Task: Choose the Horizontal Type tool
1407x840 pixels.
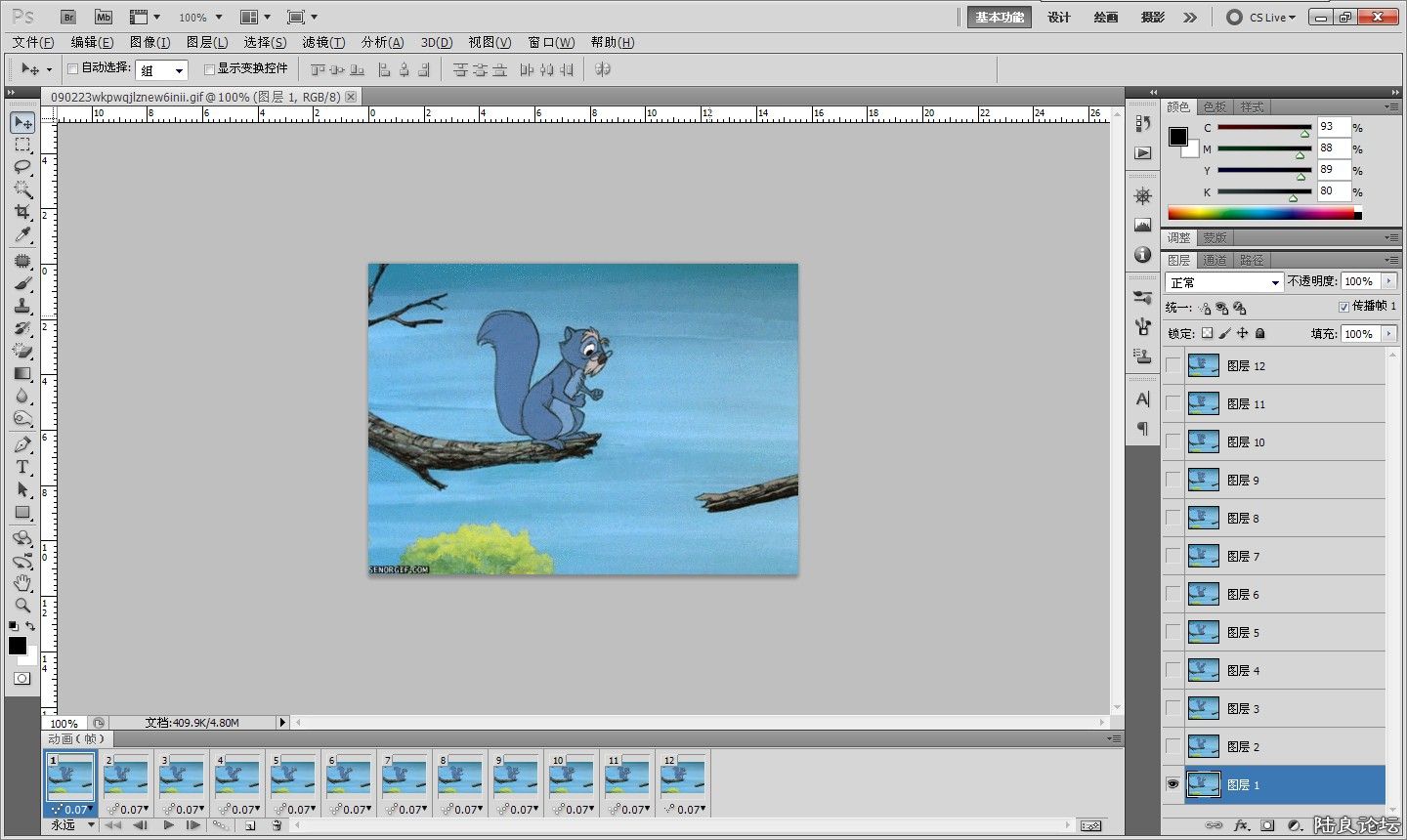Action: [x=22, y=467]
